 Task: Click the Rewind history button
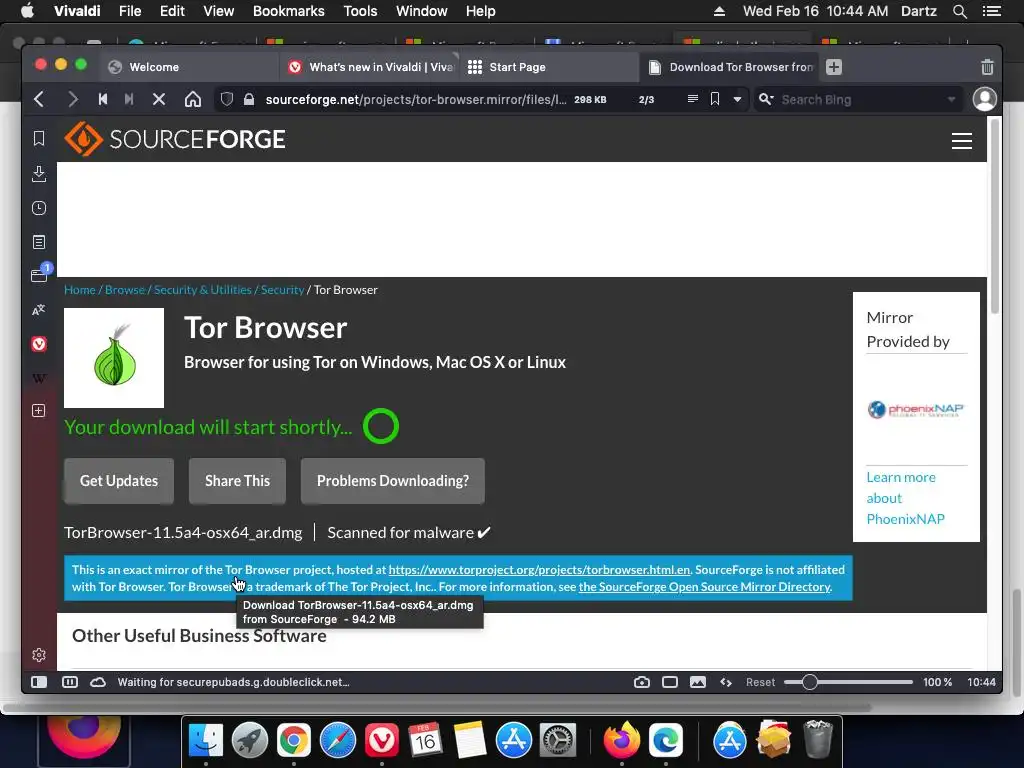[103, 99]
